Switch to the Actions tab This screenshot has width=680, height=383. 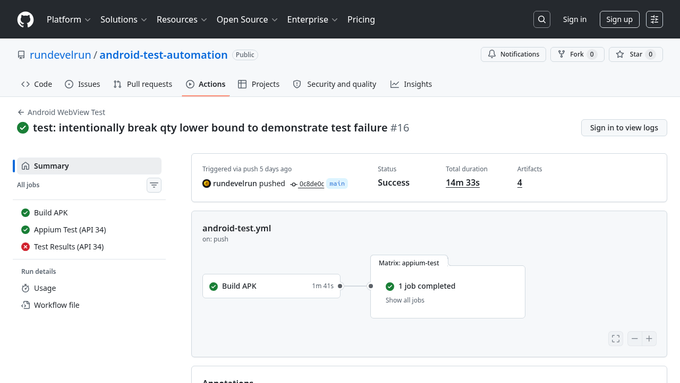(206, 84)
